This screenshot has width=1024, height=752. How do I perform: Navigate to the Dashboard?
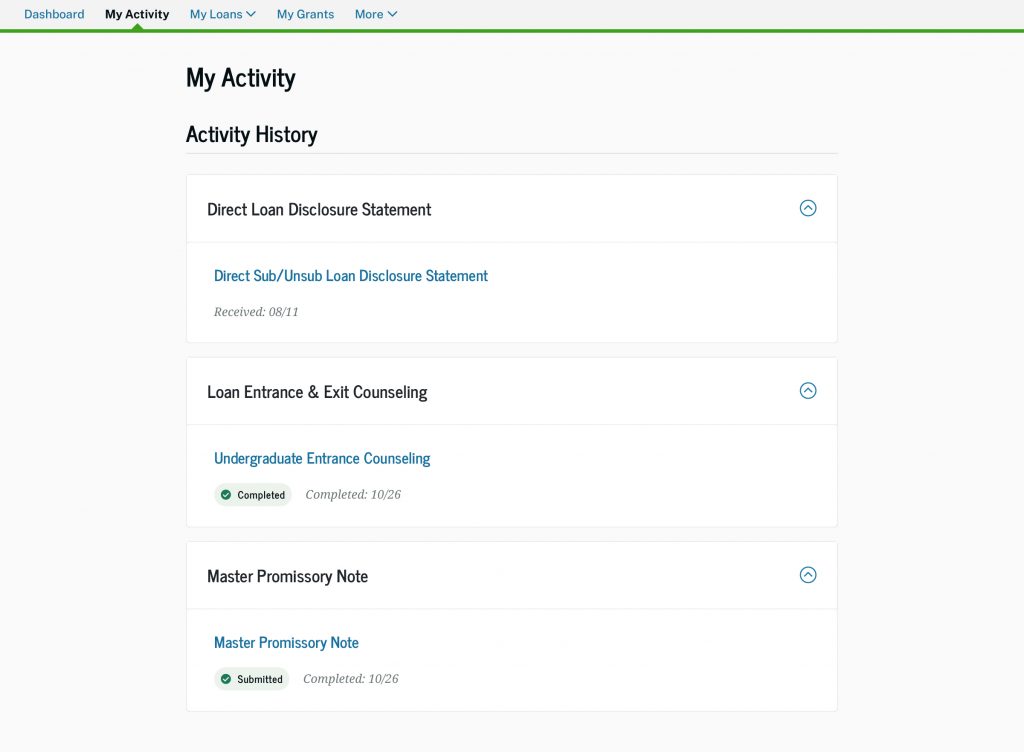tap(54, 14)
